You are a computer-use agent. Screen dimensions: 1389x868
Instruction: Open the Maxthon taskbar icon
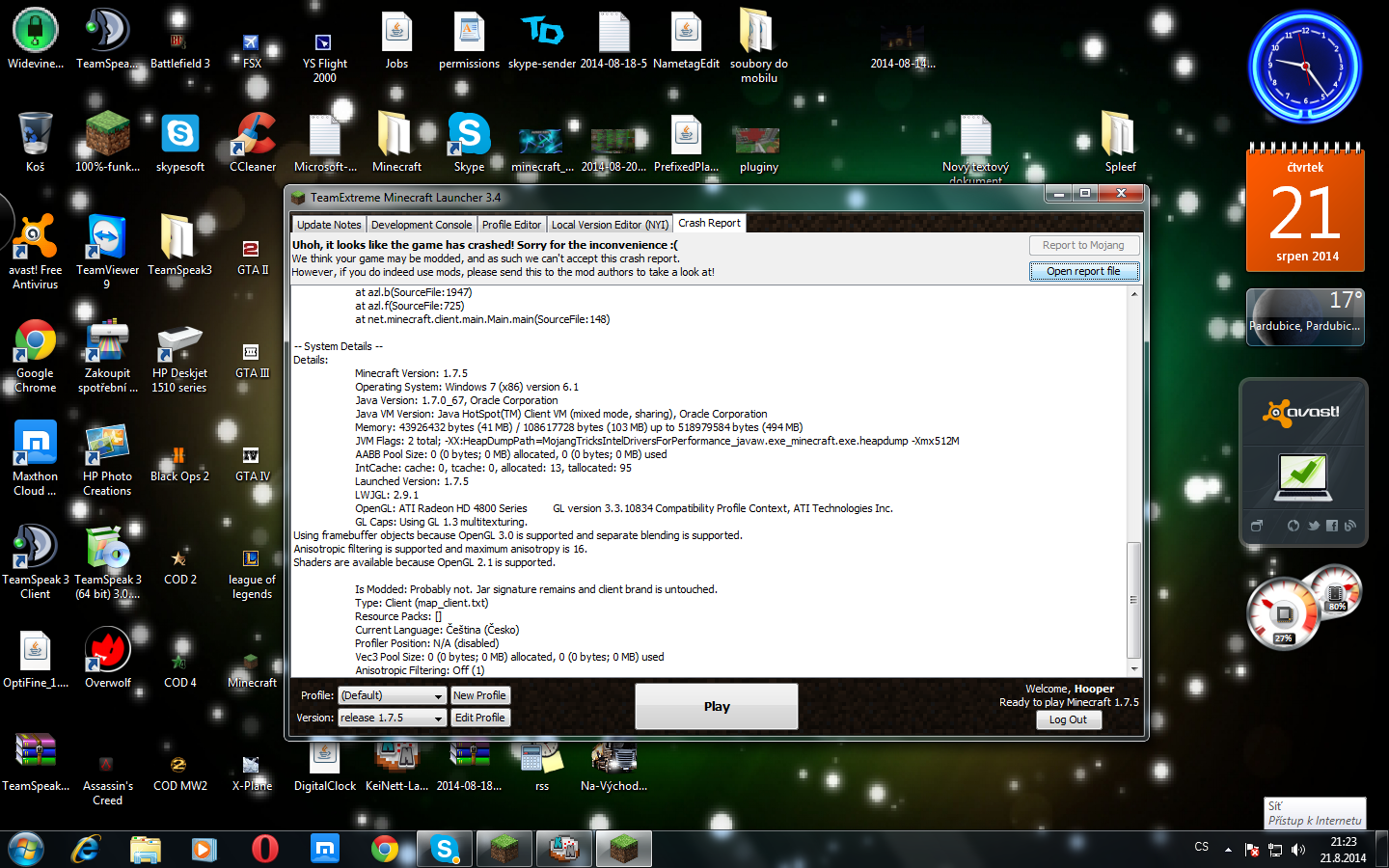[x=325, y=849]
